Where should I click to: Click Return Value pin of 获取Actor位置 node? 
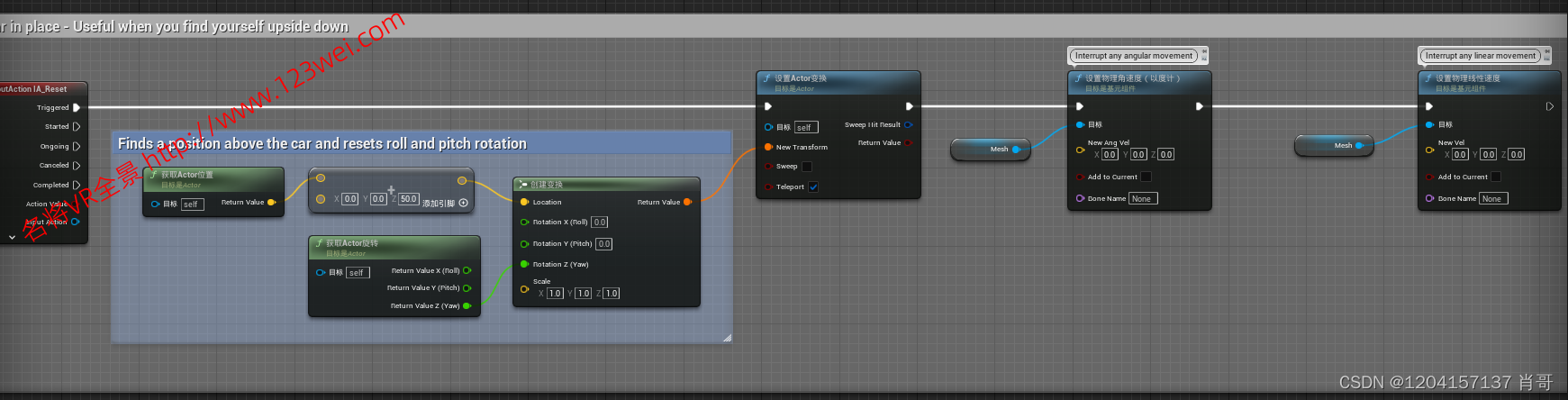point(272,203)
